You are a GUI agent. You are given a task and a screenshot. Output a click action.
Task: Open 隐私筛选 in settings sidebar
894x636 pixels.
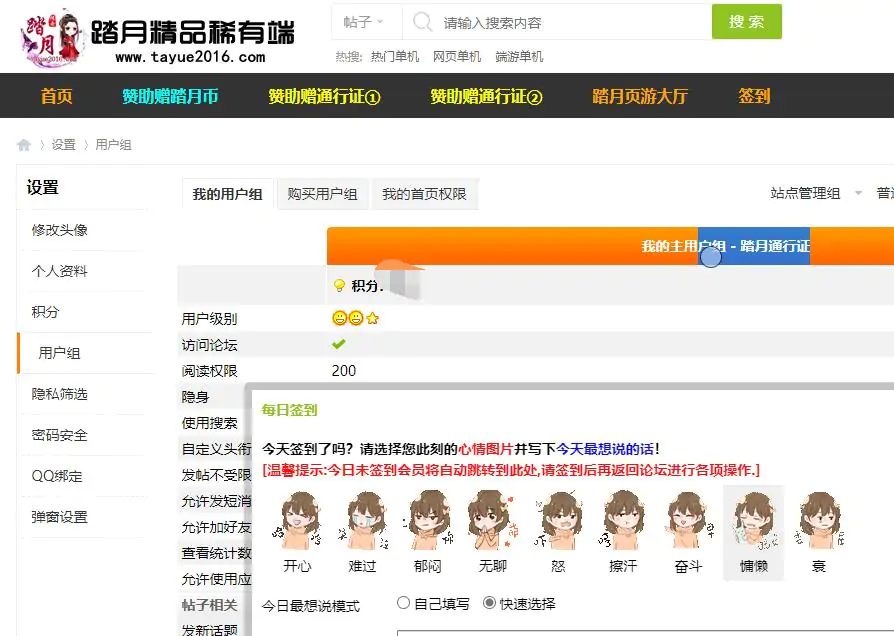pyautogui.click(x=59, y=394)
